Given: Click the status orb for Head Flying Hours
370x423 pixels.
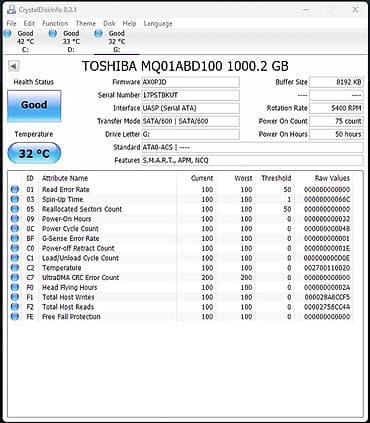Looking at the screenshot, I should (x=15, y=287).
